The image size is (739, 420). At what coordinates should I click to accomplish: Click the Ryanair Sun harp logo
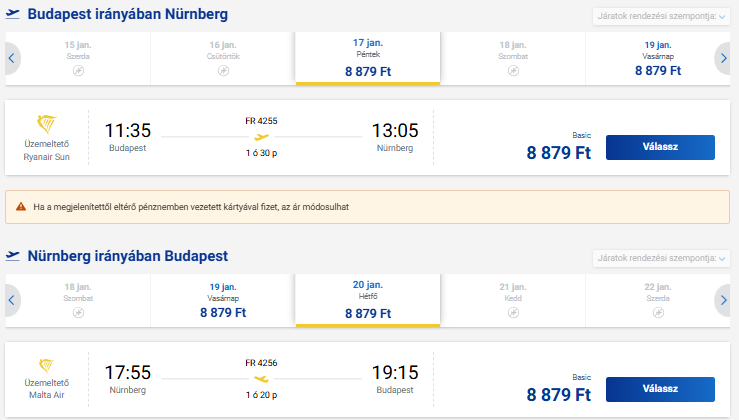(47, 124)
